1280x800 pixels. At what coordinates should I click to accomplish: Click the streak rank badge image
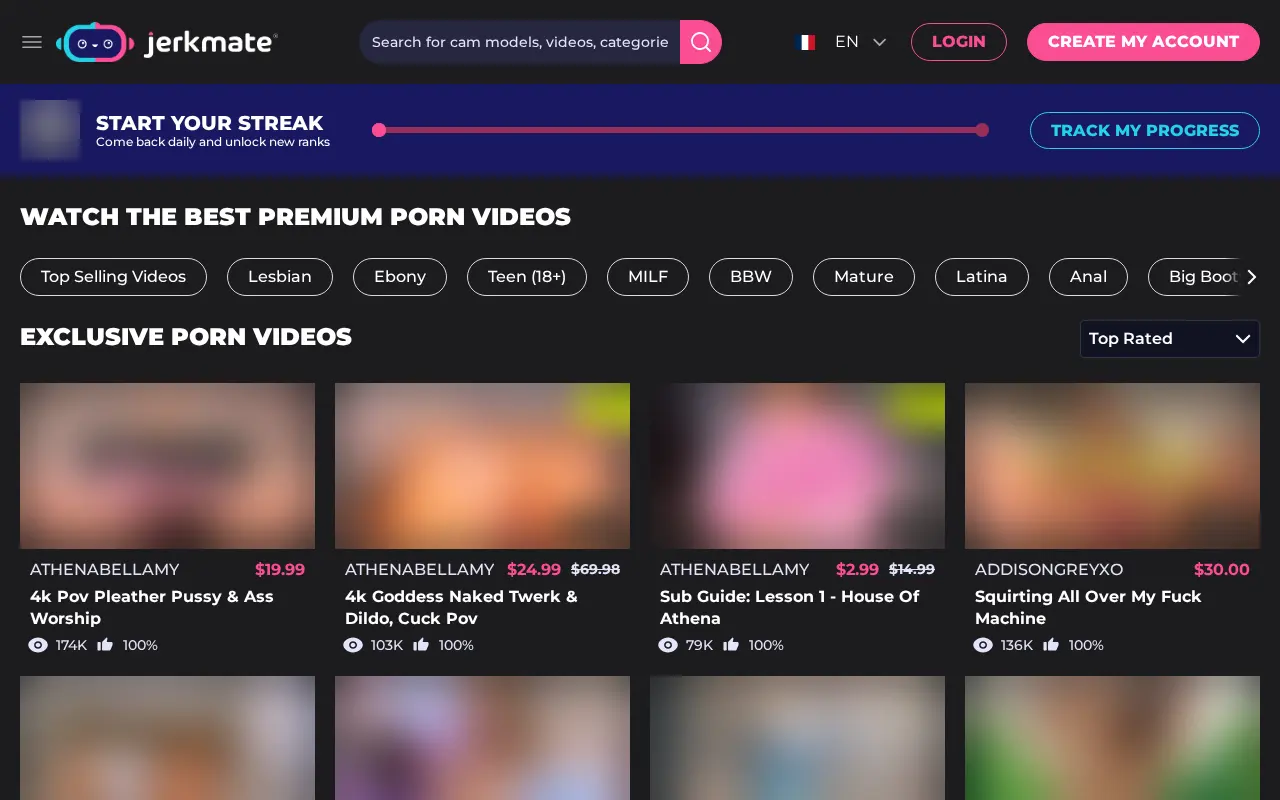coord(50,130)
